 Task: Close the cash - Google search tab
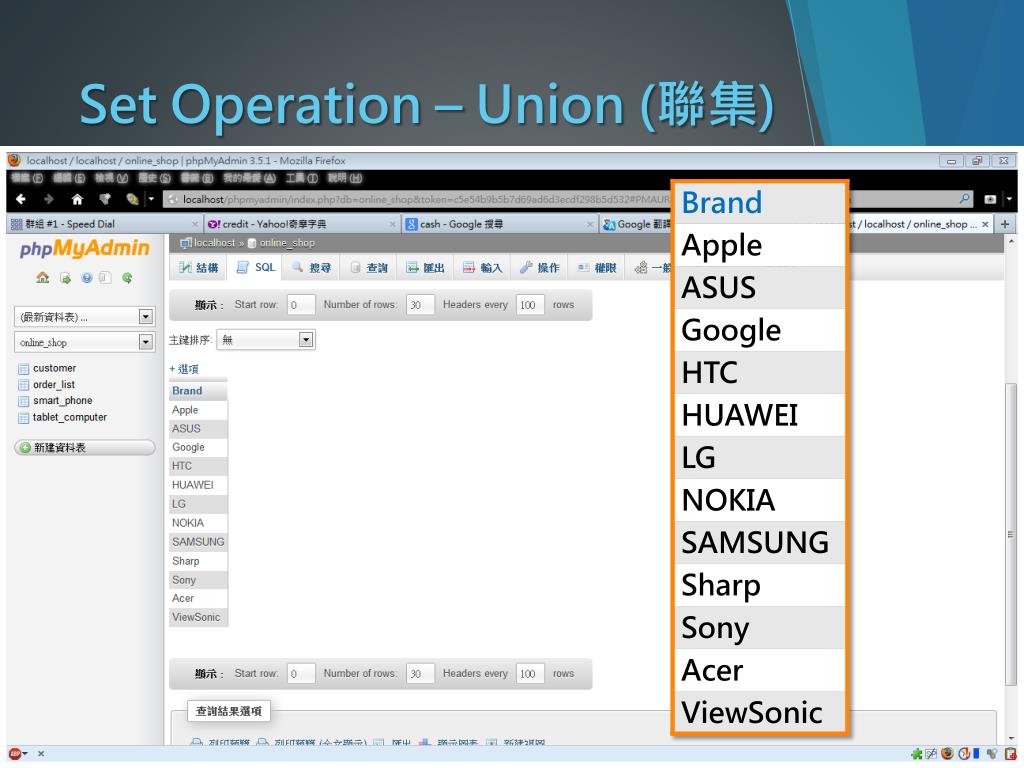click(590, 224)
